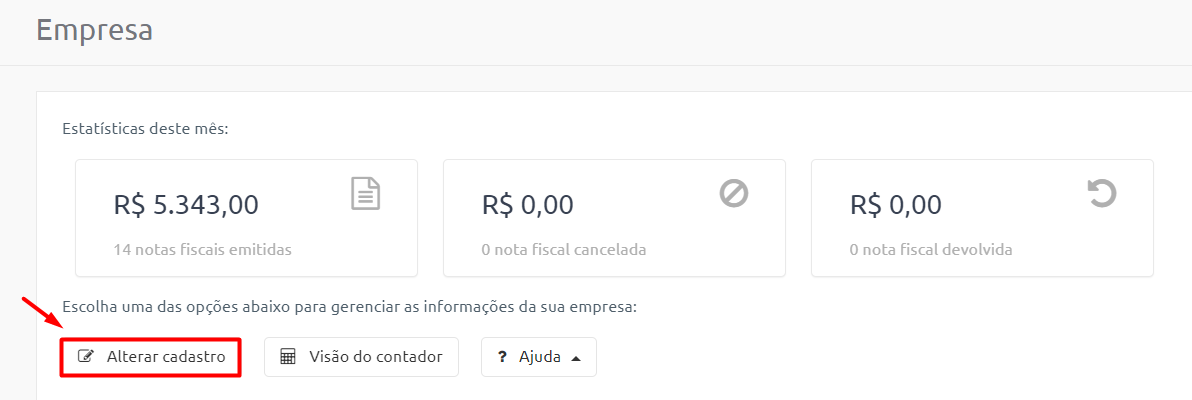Click the caret arrow next to Ajuda
Viewport: 1192px width, 400px height.
click(x=575, y=358)
